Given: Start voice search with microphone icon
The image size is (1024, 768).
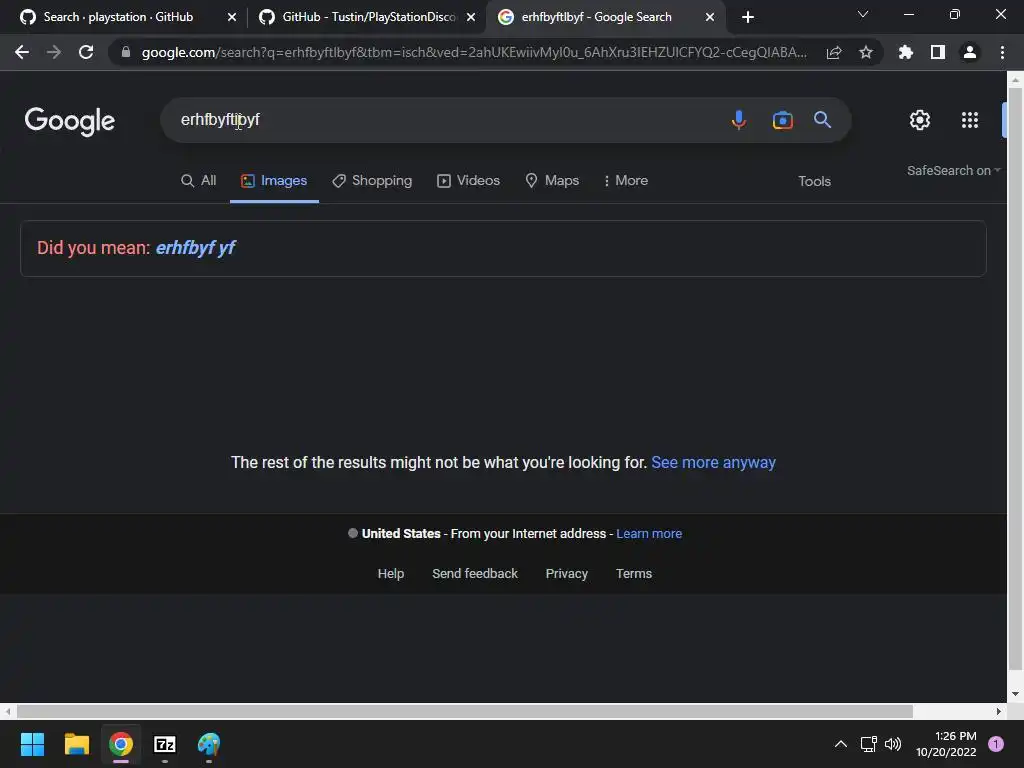Looking at the screenshot, I should click(739, 120).
